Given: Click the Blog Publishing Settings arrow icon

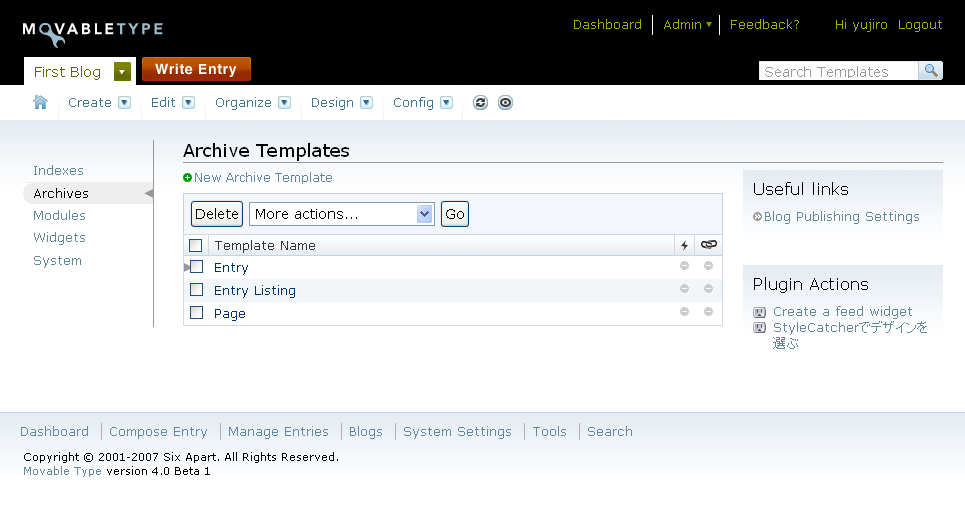Looking at the screenshot, I should 758,217.
